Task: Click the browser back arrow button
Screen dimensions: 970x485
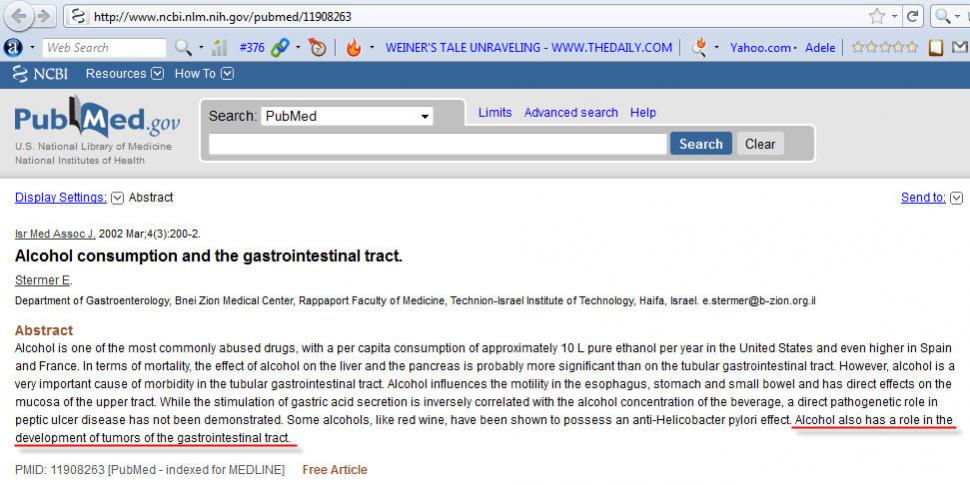Action: click(17, 16)
